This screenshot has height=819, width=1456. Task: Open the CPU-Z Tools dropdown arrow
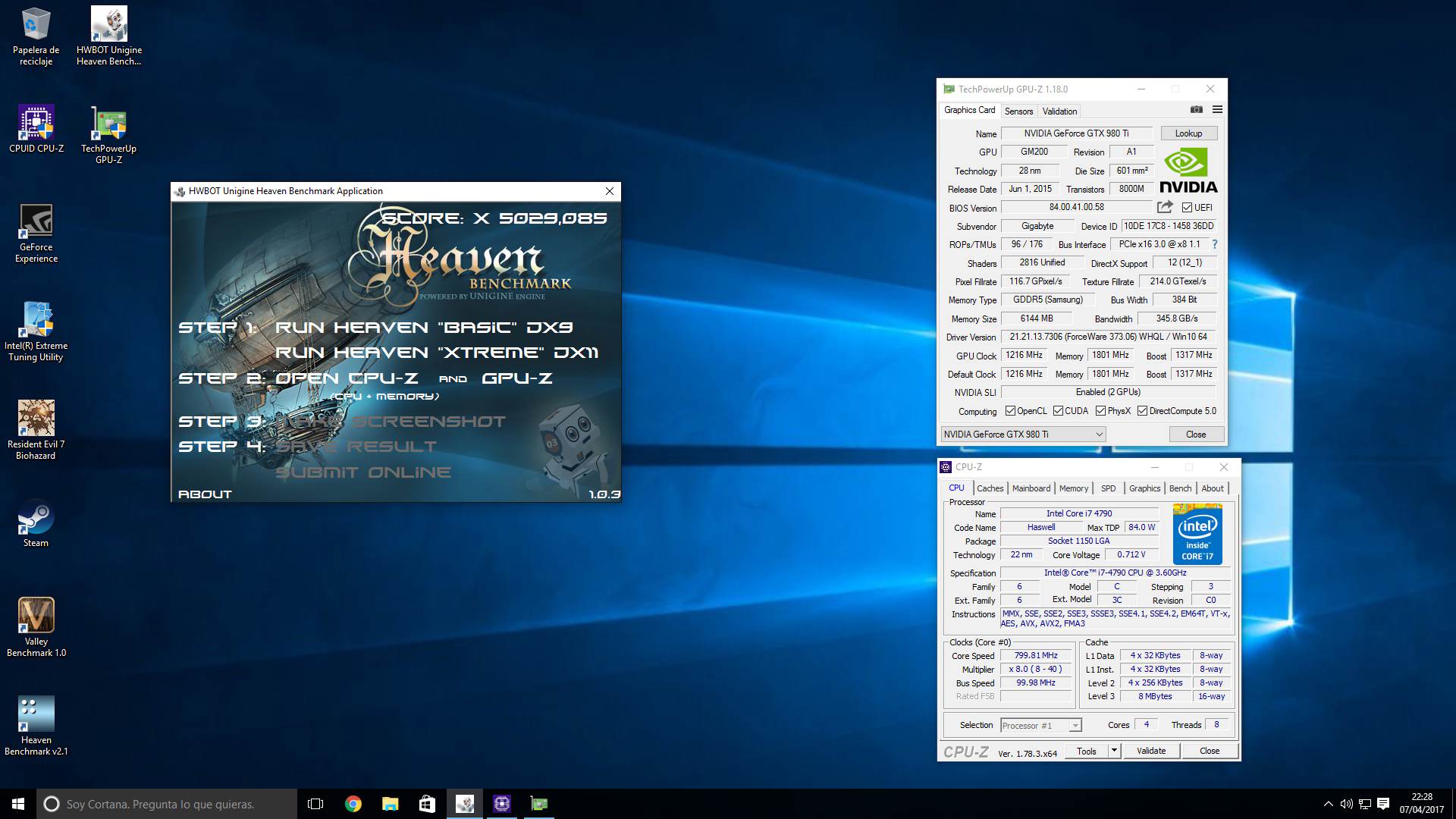(1114, 751)
